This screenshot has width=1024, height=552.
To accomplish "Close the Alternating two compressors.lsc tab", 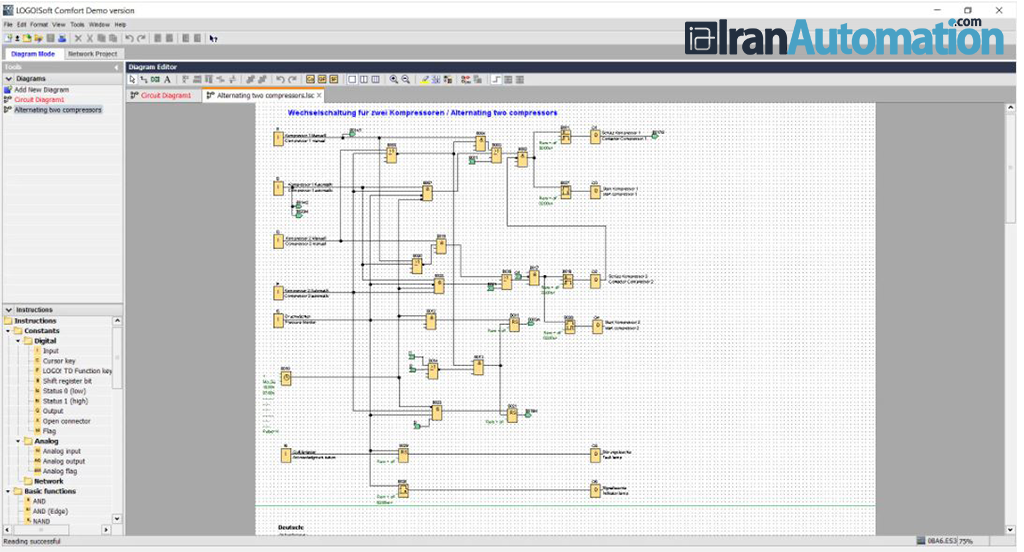I will [319, 95].
